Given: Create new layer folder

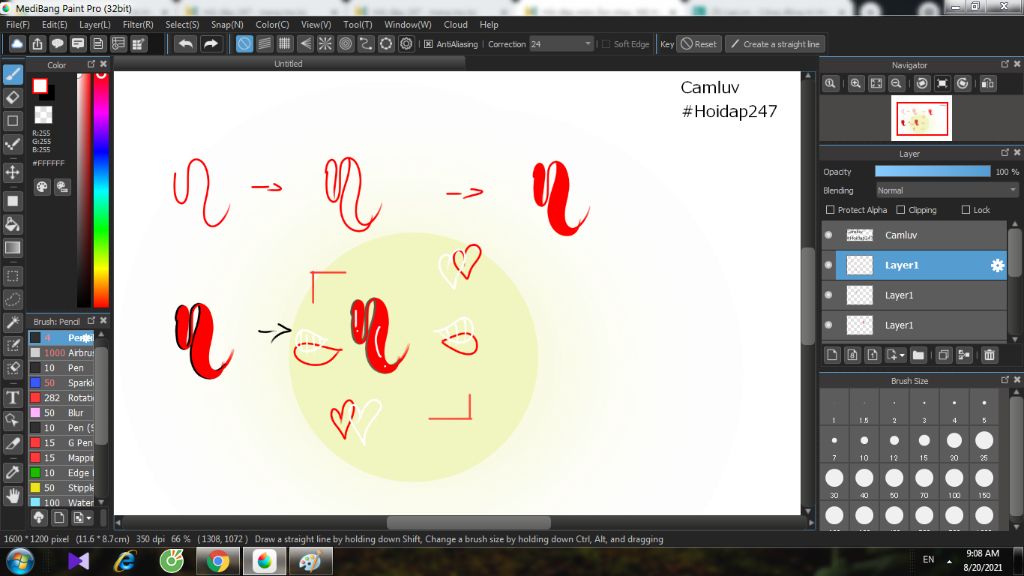Looking at the screenshot, I should (x=918, y=355).
